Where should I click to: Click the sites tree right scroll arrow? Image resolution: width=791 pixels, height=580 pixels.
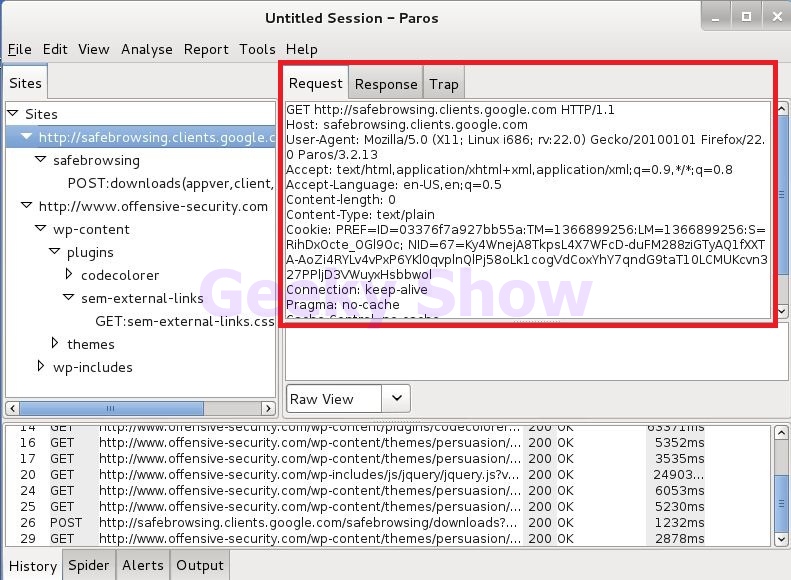pyautogui.click(x=268, y=408)
